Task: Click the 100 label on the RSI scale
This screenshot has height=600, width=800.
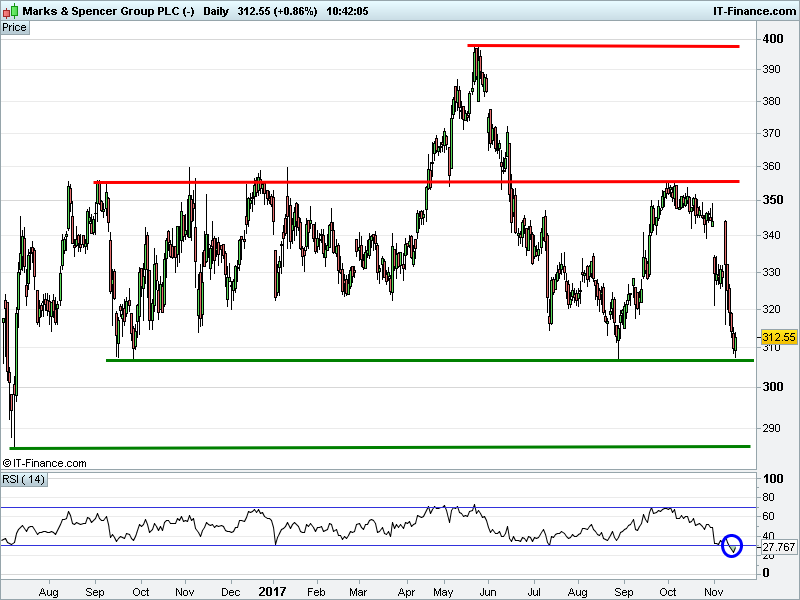Action: pyautogui.click(x=772, y=479)
